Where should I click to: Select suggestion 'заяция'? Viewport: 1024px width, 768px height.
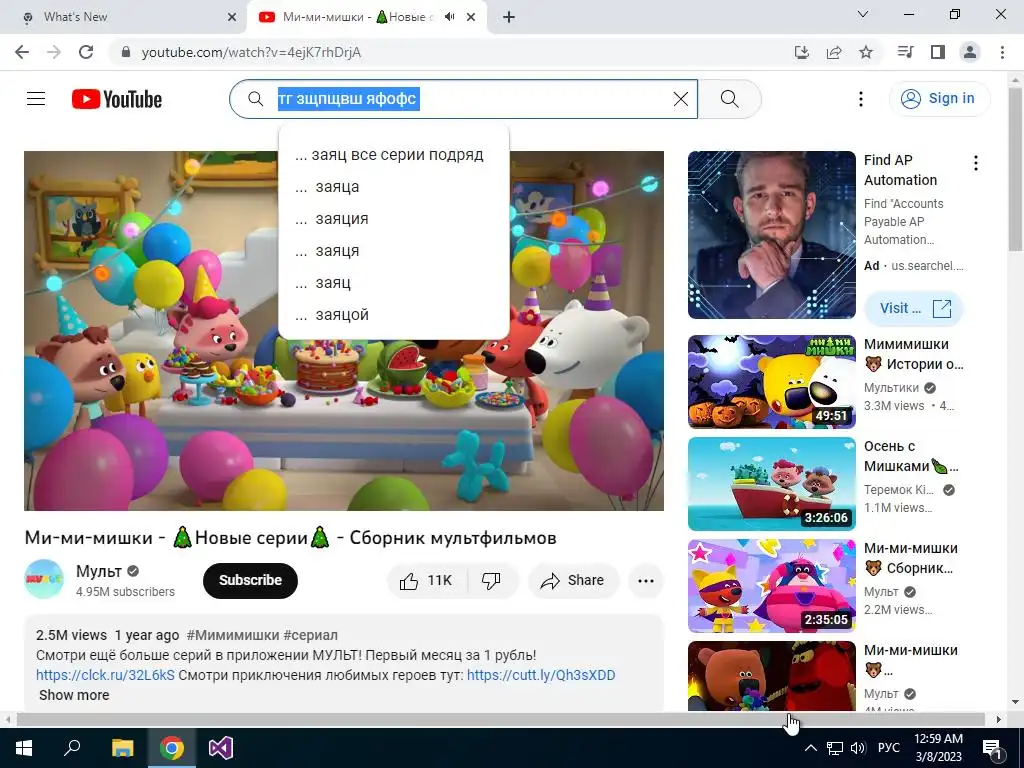tap(394, 219)
